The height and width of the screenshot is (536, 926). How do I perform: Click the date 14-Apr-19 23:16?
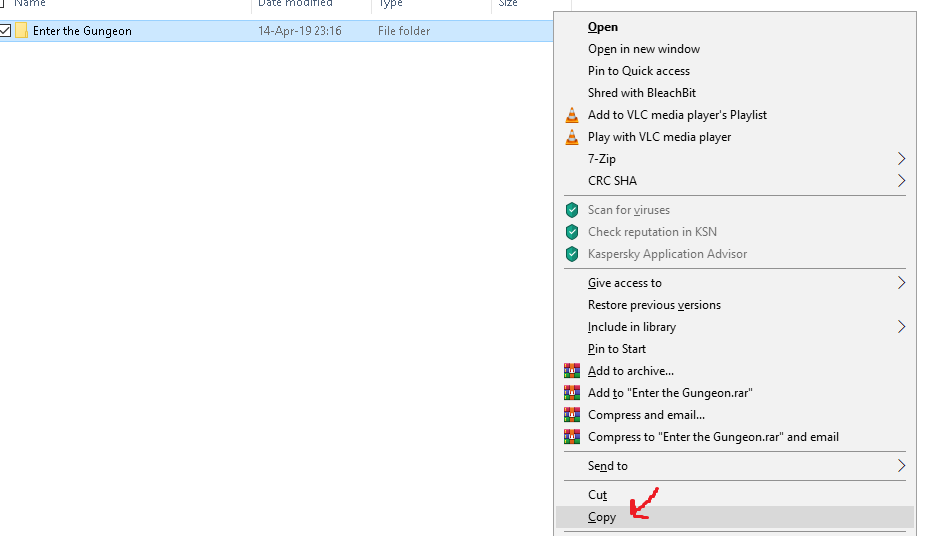click(300, 31)
